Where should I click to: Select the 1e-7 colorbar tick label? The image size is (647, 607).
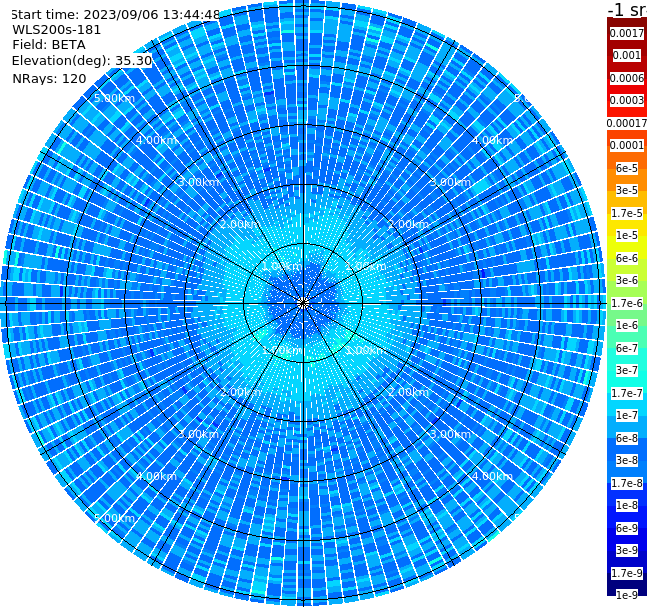[627, 415]
